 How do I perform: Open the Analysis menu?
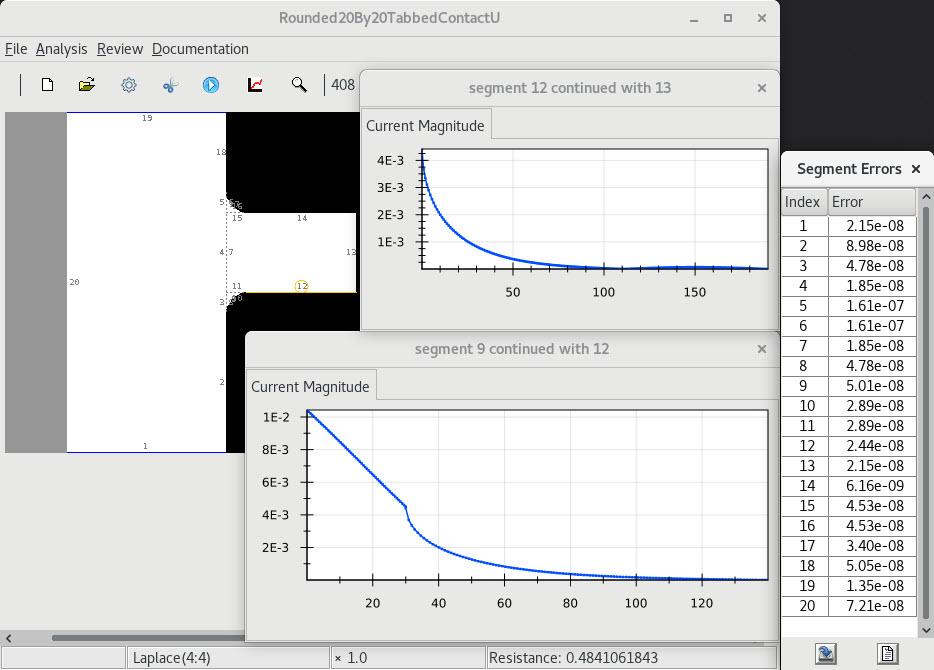61,49
